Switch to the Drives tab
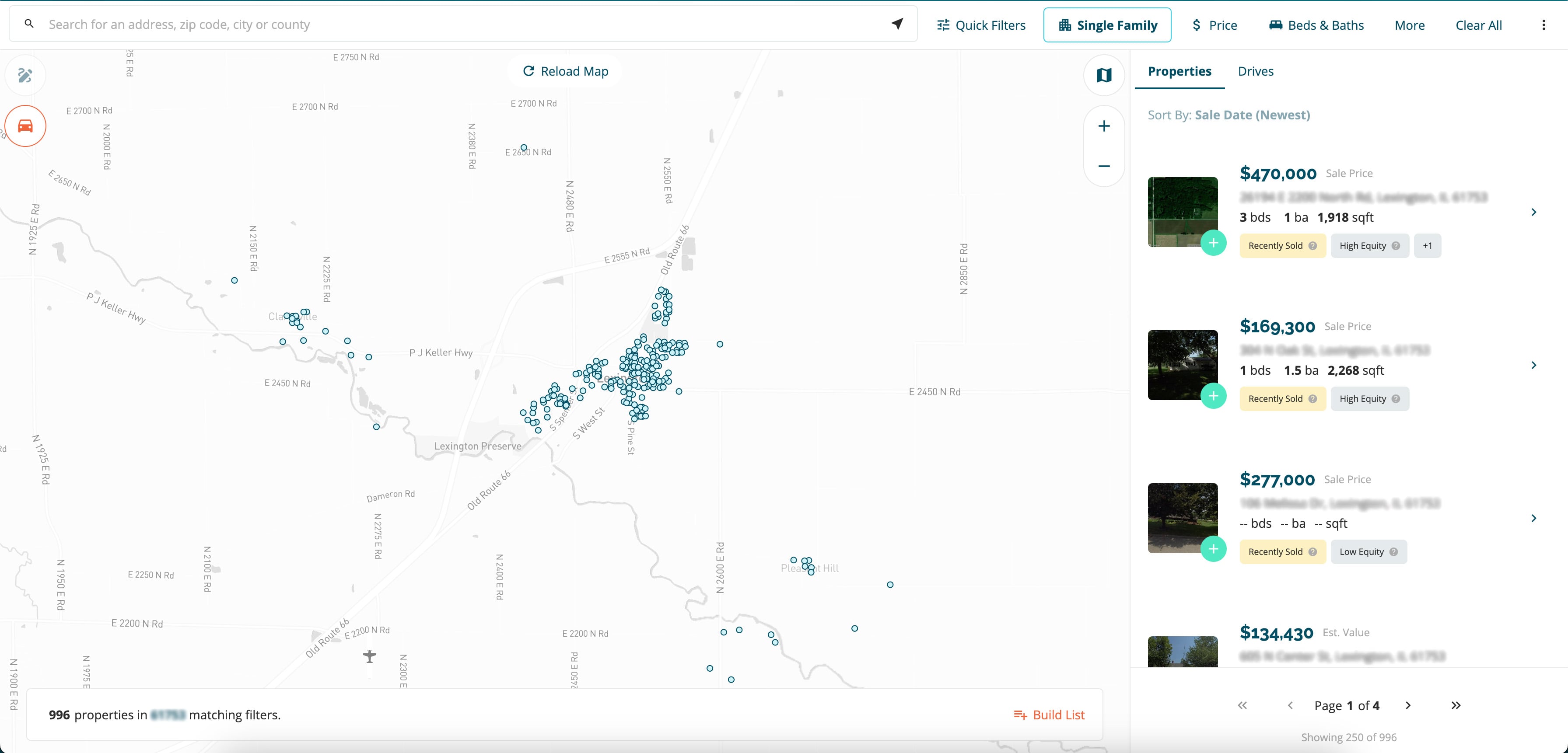Viewport: 1568px width, 753px height. pyautogui.click(x=1255, y=71)
